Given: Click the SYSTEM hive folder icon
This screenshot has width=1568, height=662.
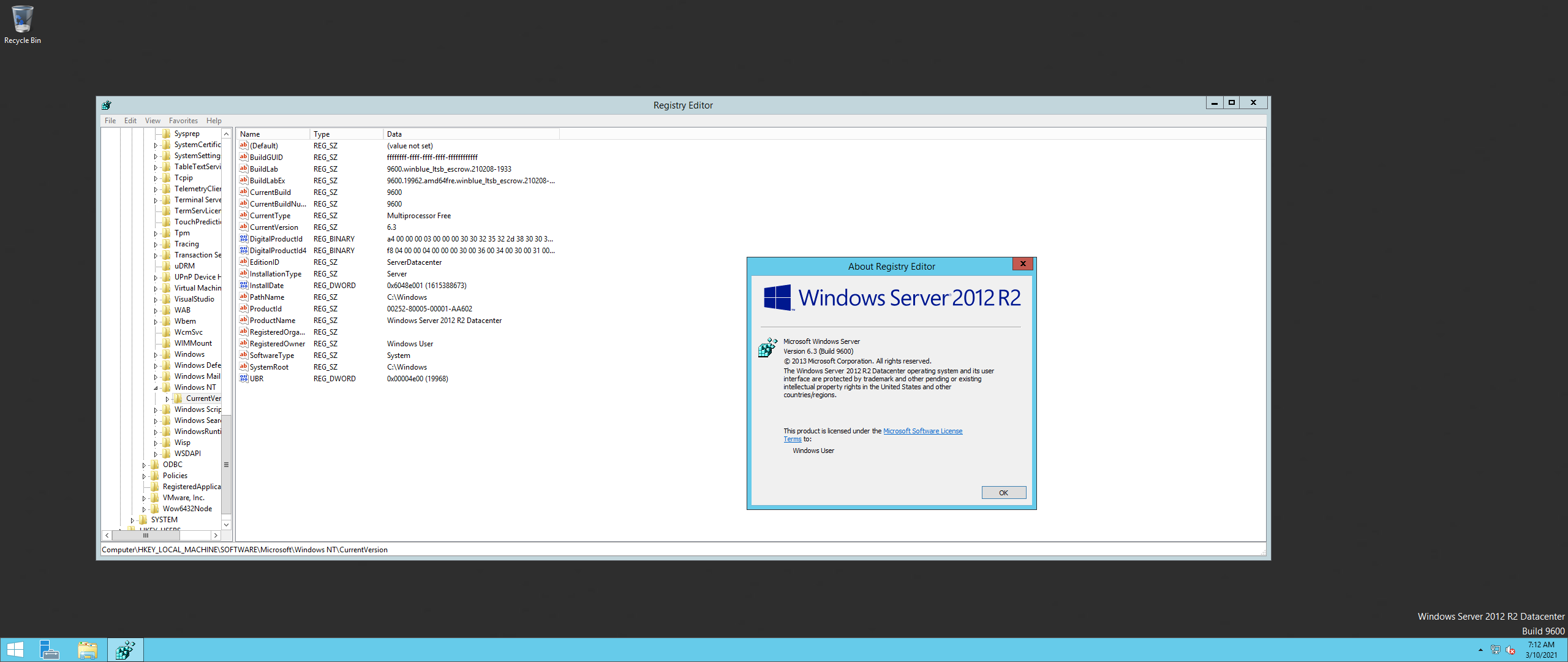Looking at the screenshot, I should tap(143, 520).
